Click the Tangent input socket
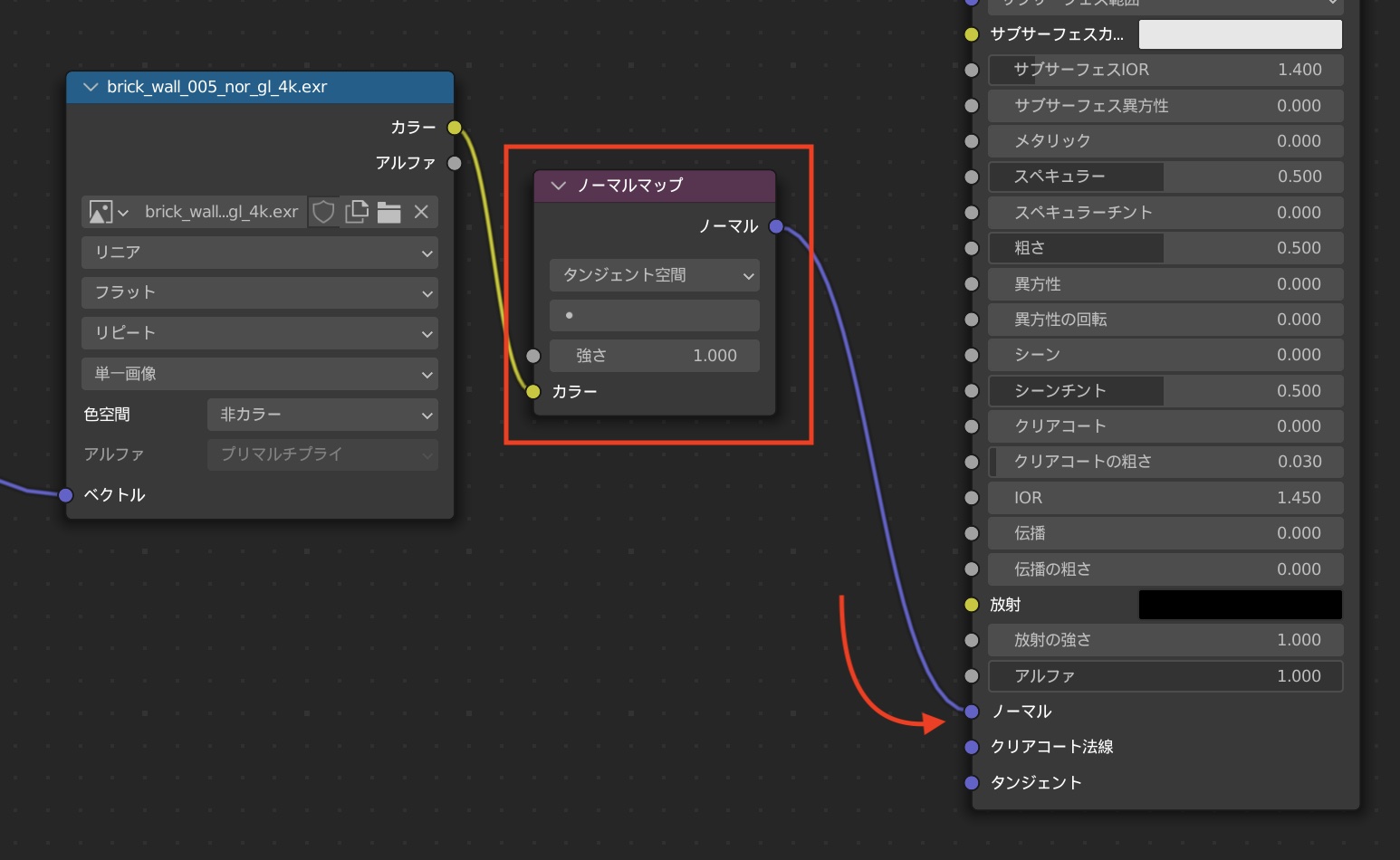Viewport: 1400px width, 860px height. 972,783
